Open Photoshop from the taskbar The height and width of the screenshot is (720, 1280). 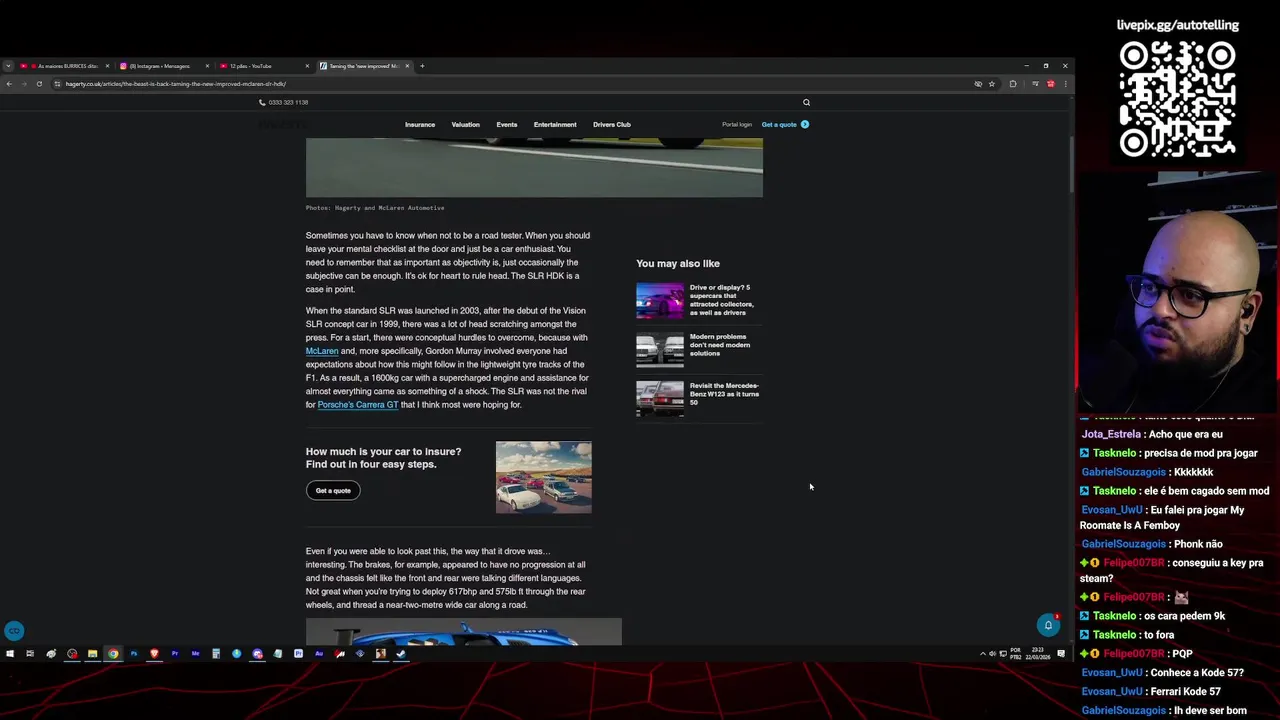(x=134, y=654)
